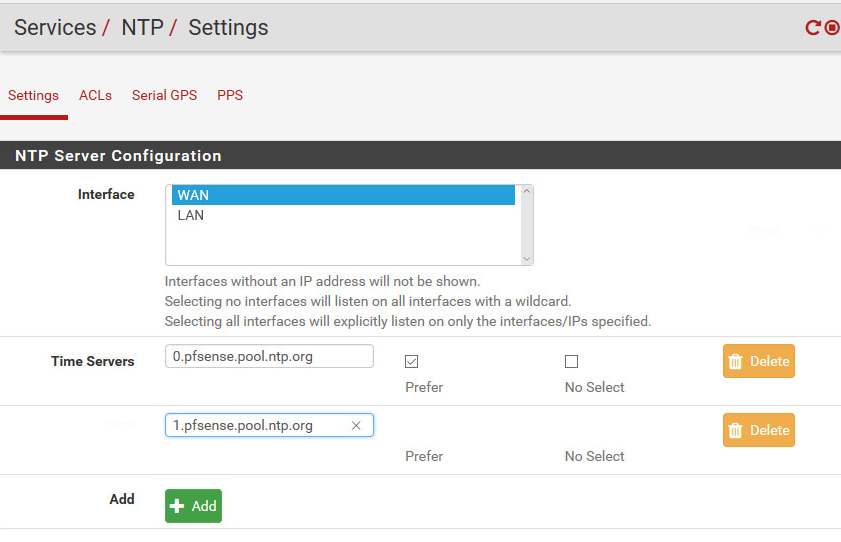Click the Interface field label
The height and width of the screenshot is (542, 841).
[106, 195]
